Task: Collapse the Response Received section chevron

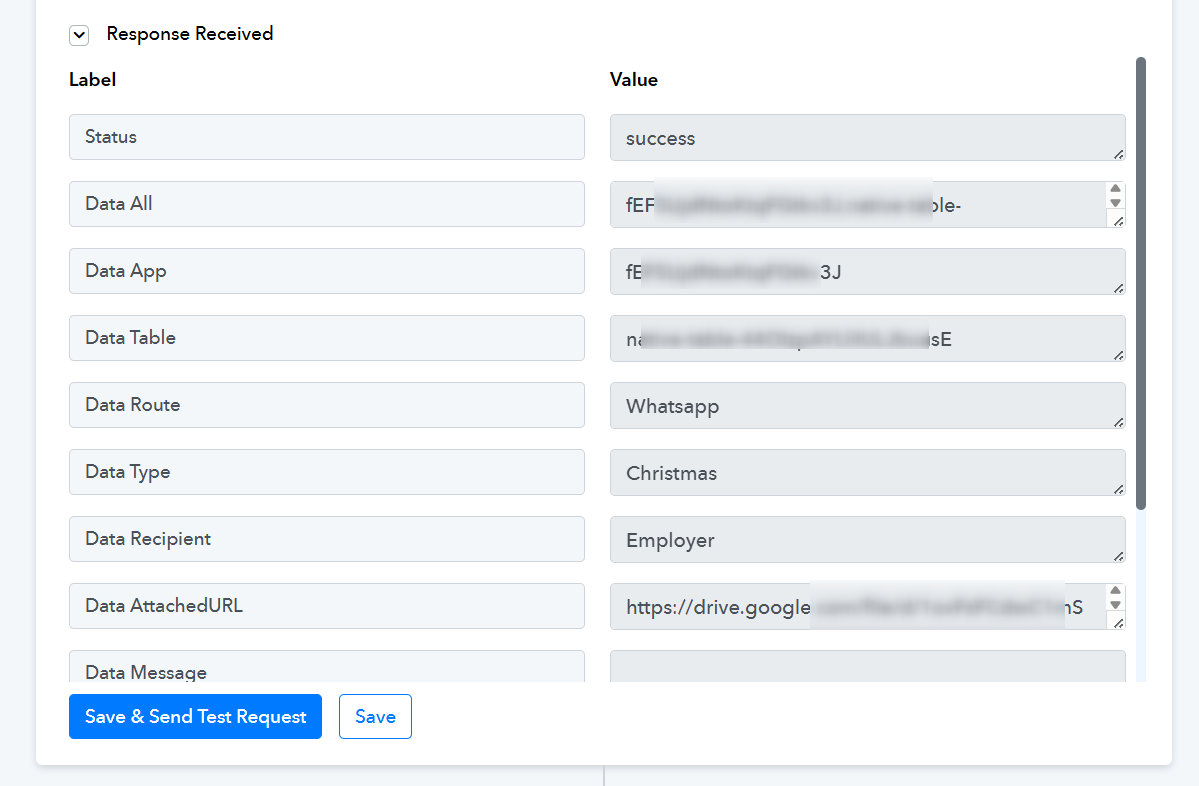Action: [x=79, y=35]
